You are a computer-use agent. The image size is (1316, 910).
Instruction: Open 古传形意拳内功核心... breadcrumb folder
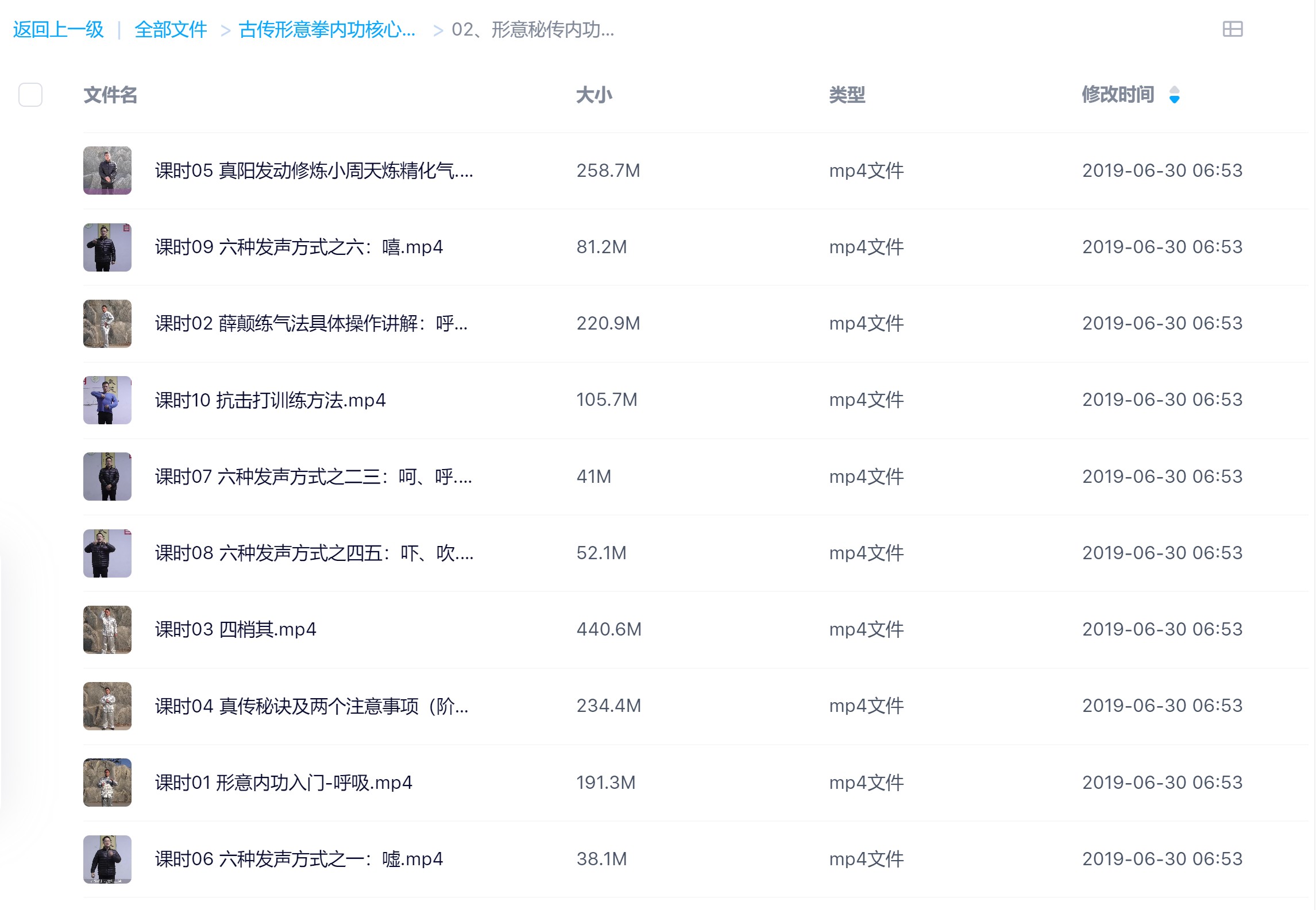coord(327,29)
